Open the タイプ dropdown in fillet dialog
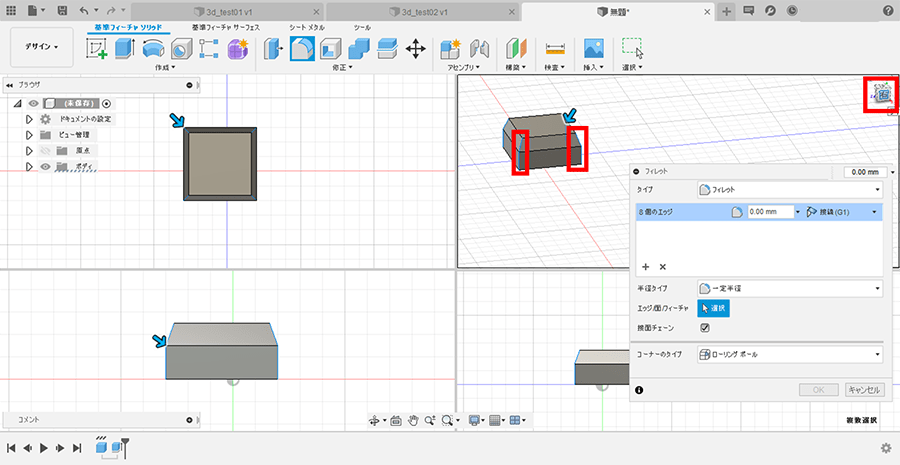The image size is (900, 465). 789,189
